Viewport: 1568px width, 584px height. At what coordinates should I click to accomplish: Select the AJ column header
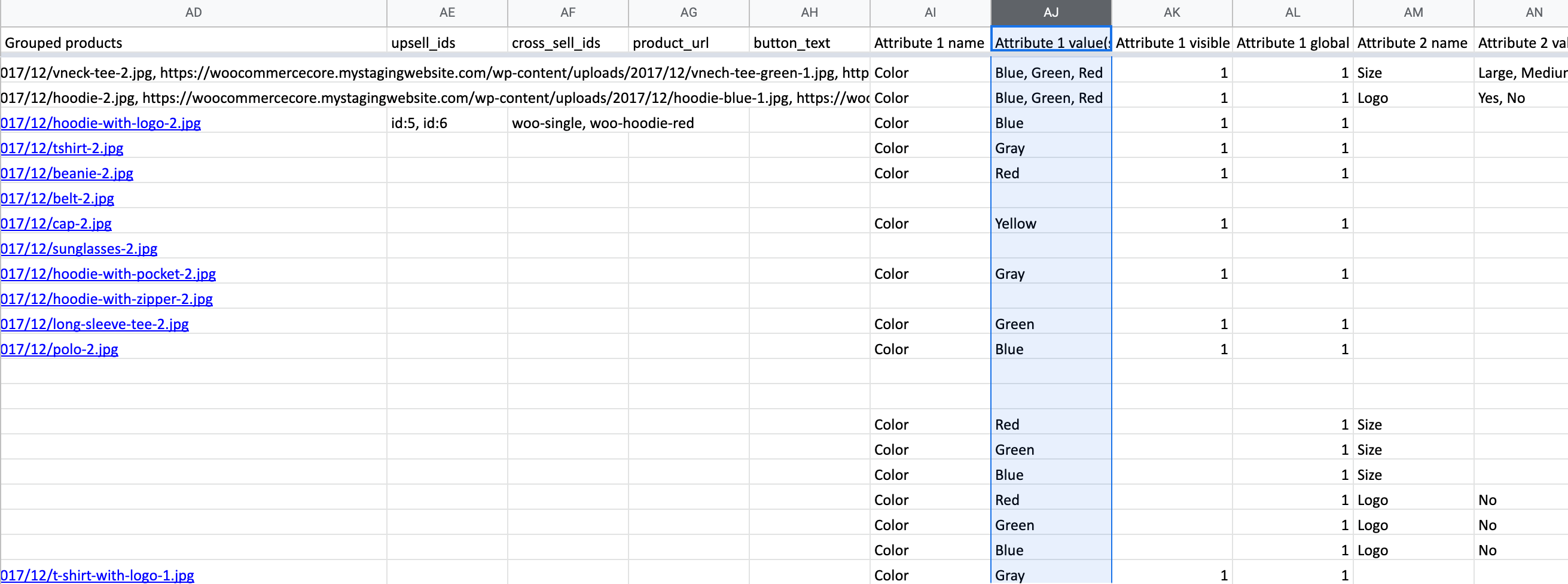[1051, 13]
